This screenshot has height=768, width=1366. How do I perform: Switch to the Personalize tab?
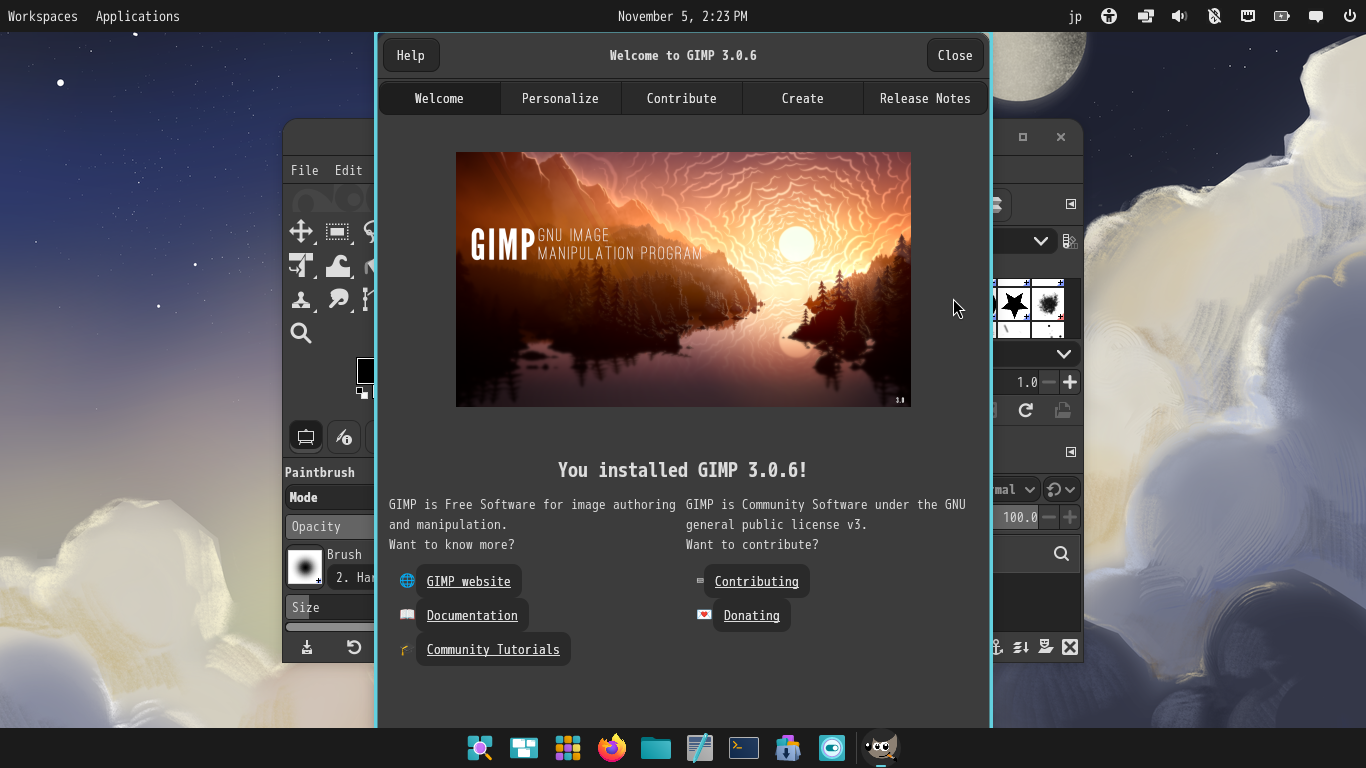(x=560, y=98)
